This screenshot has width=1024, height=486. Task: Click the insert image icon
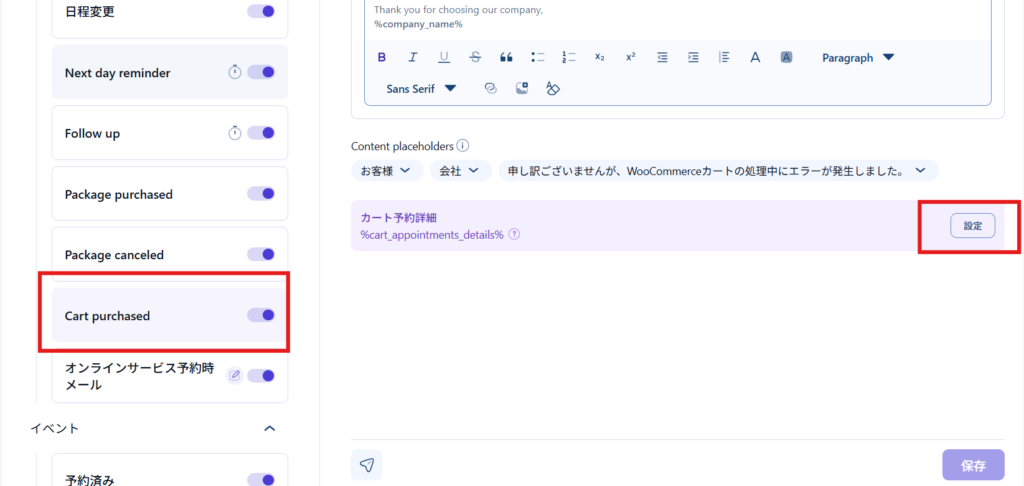(x=521, y=88)
